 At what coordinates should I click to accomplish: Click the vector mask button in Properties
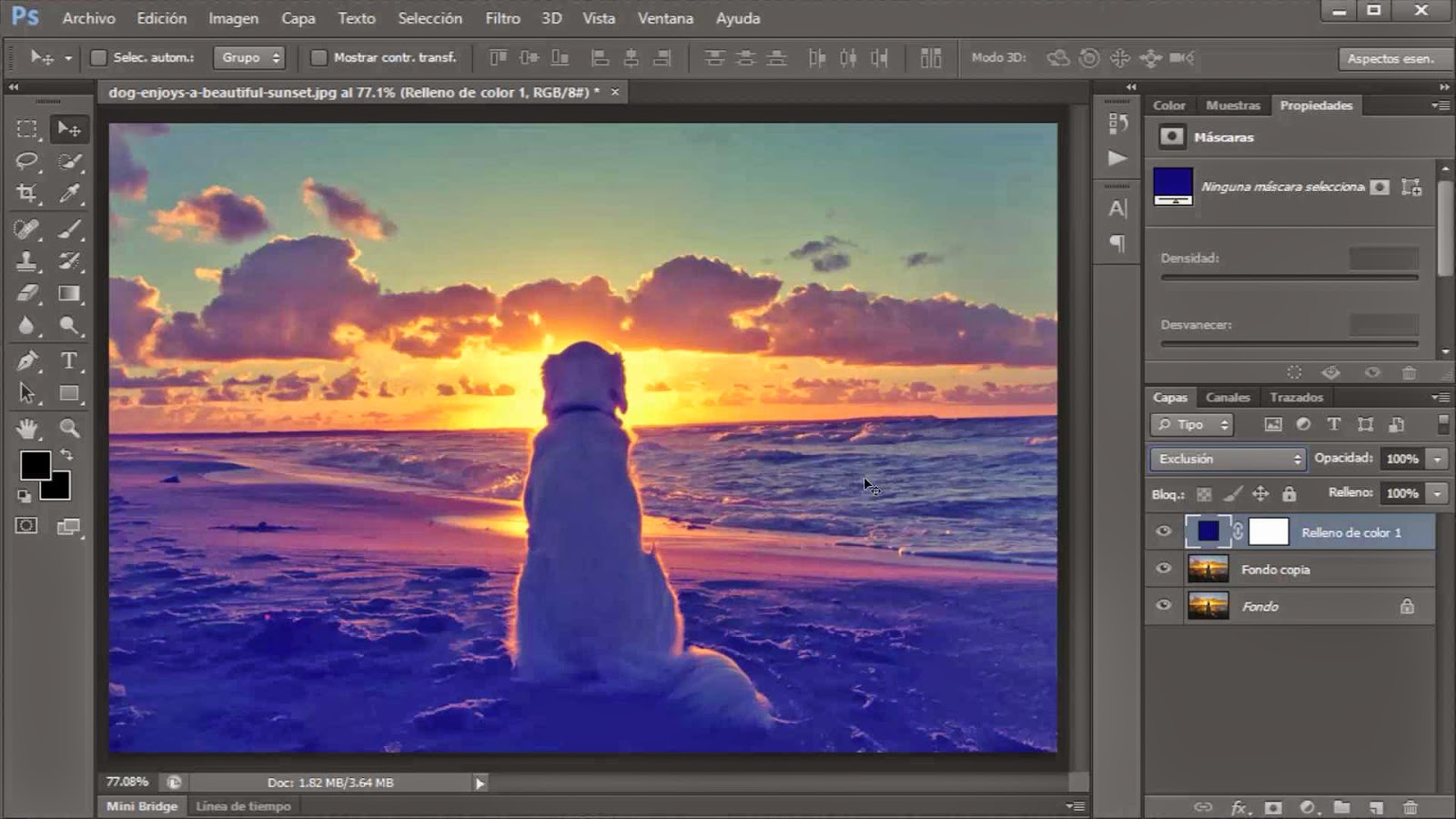tap(1411, 187)
